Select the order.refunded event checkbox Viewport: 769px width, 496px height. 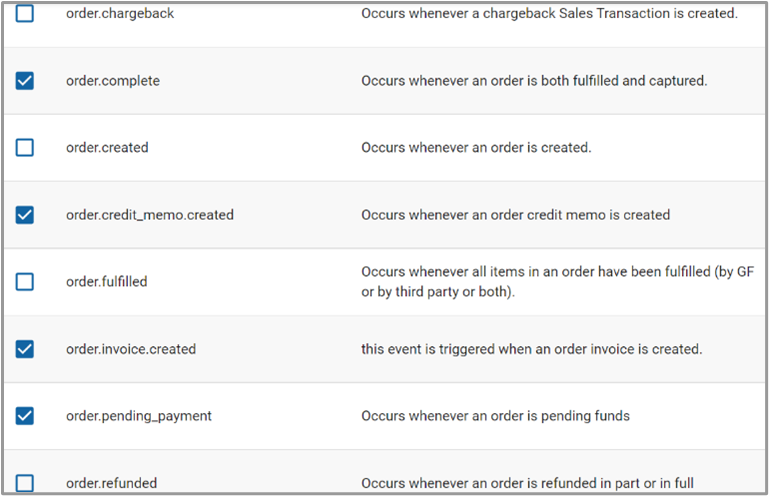pos(25,483)
